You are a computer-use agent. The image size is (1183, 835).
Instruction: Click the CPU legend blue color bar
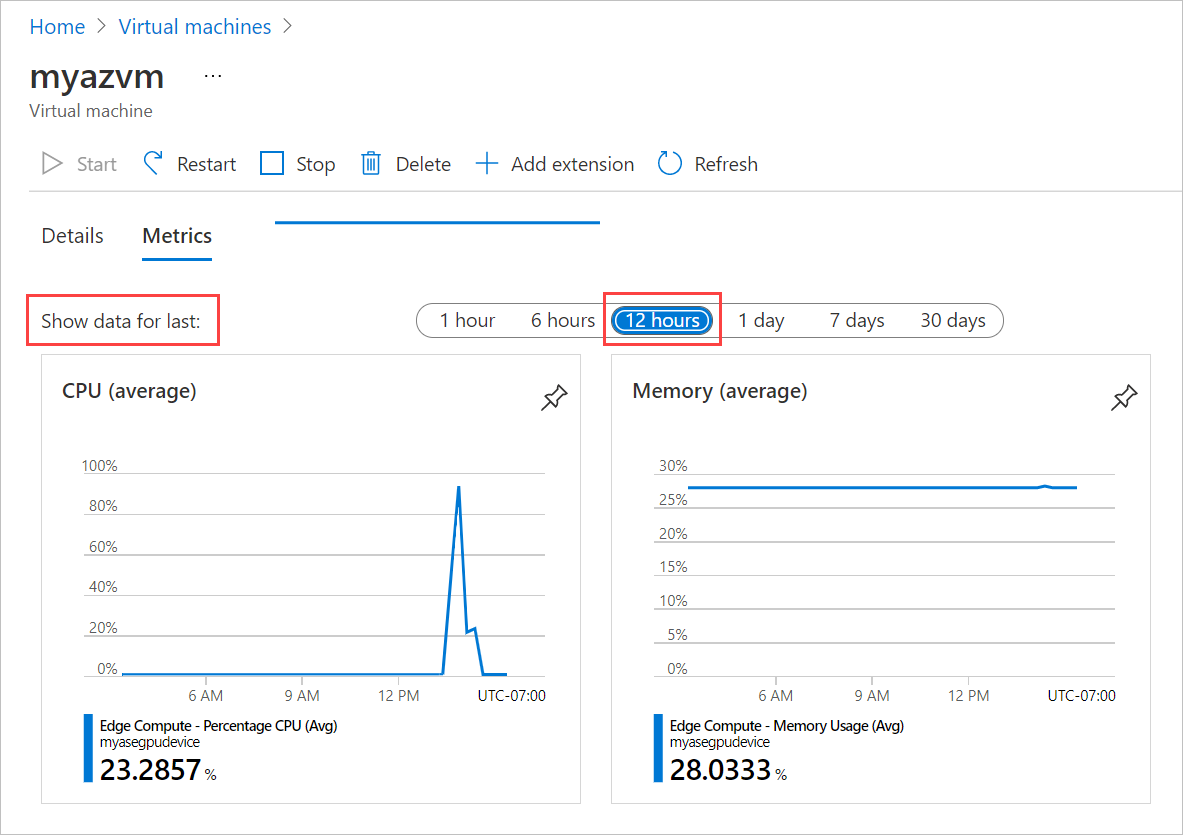coord(88,748)
